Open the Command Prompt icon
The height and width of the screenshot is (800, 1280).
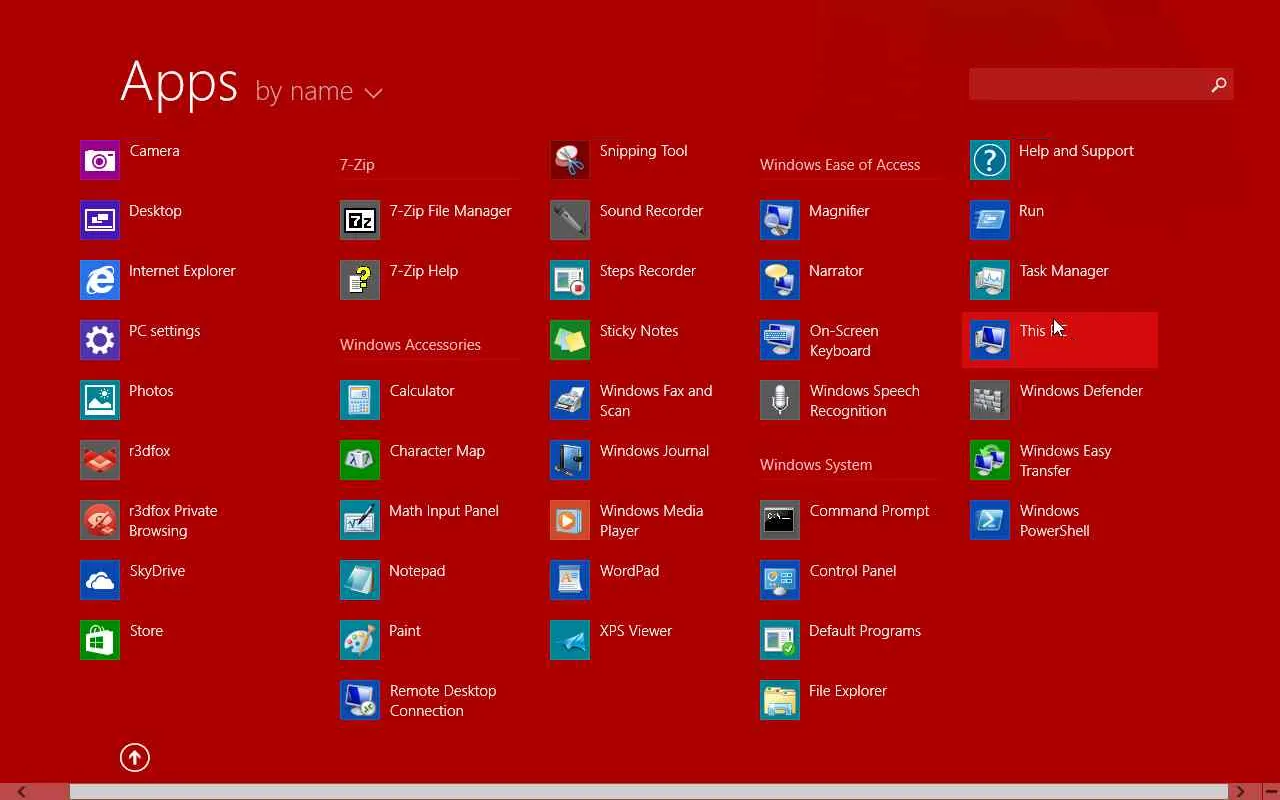[780, 520]
